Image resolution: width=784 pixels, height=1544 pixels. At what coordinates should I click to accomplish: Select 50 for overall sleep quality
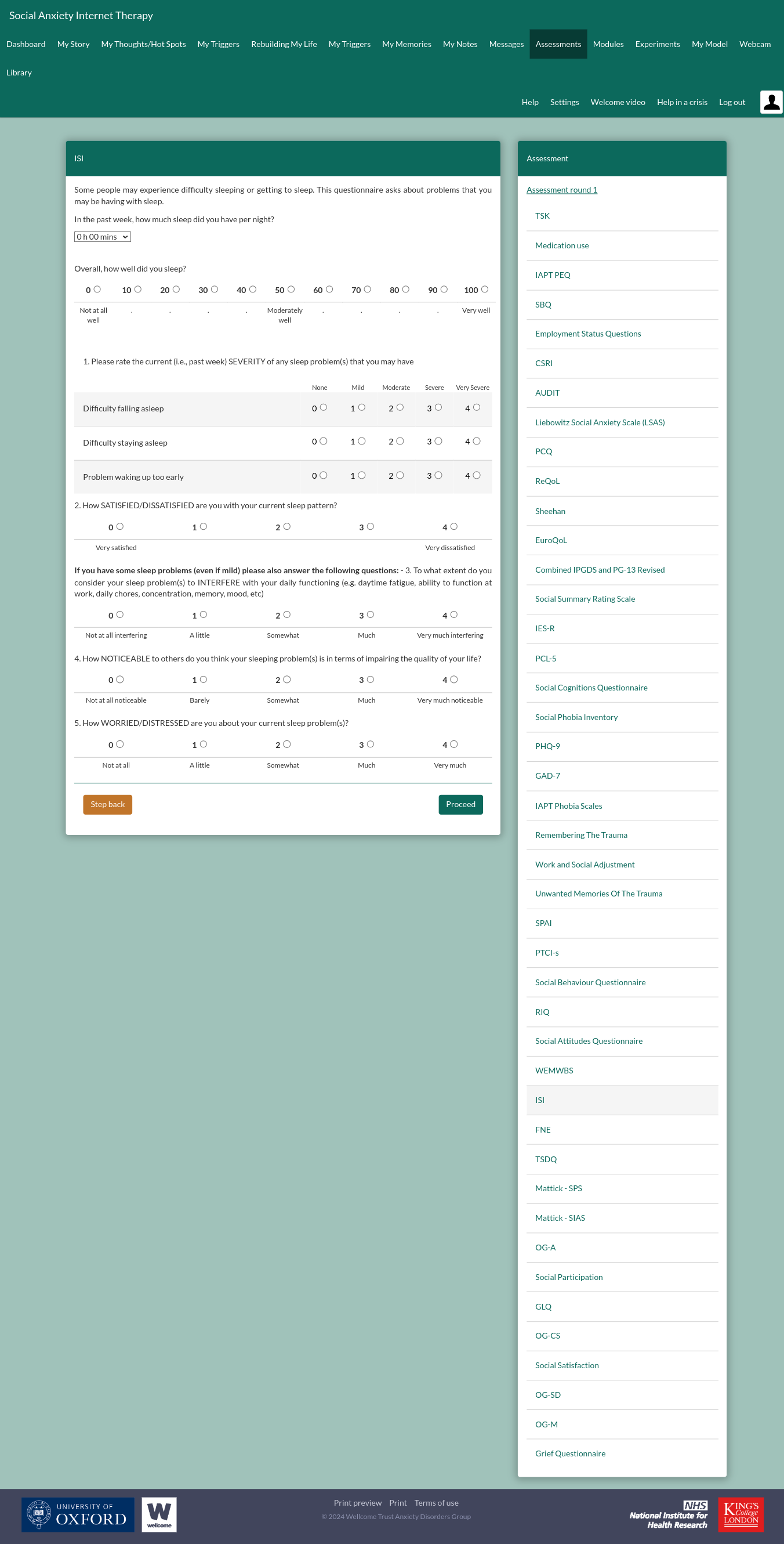click(291, 290)
